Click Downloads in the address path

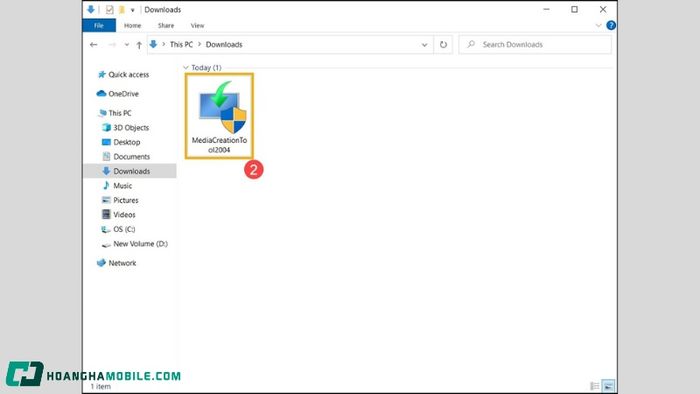point(224,45)
